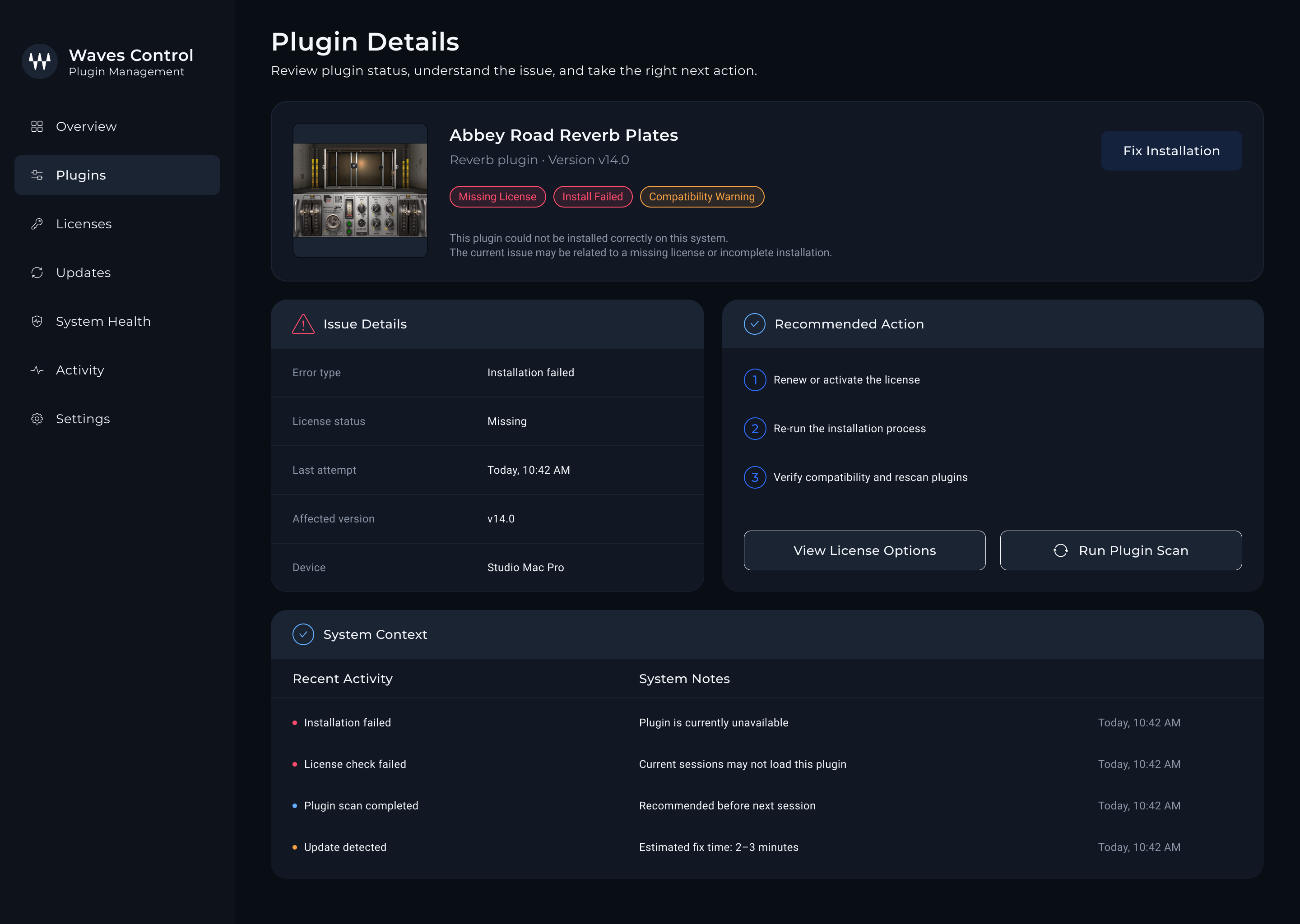
Task: Click the Run Plugin Scan button
Action: tap(1121, 551)
